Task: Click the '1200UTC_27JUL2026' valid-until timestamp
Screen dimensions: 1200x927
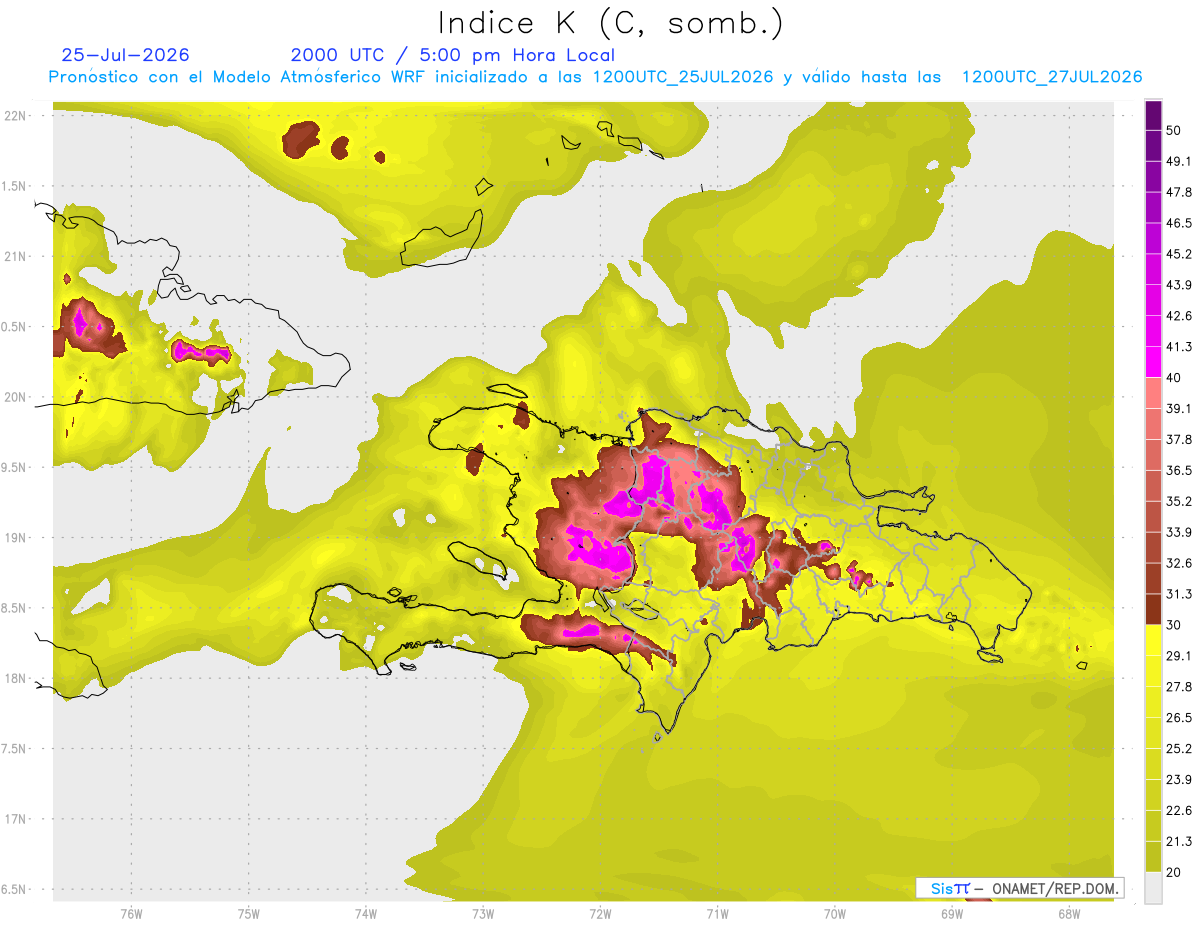Action: pyautogui.click(x=1052, y=77)
